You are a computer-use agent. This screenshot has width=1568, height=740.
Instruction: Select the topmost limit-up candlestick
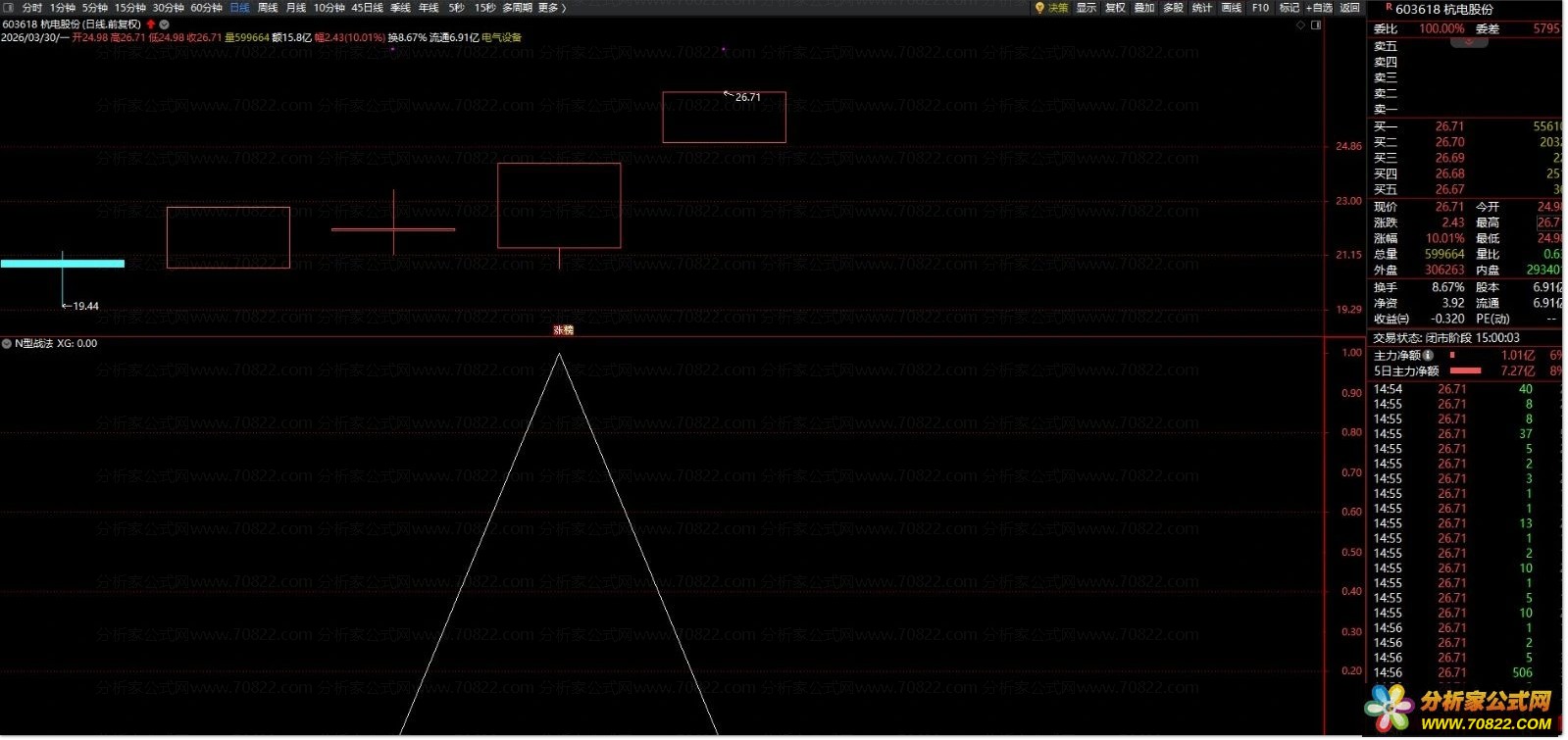[725, 117]
